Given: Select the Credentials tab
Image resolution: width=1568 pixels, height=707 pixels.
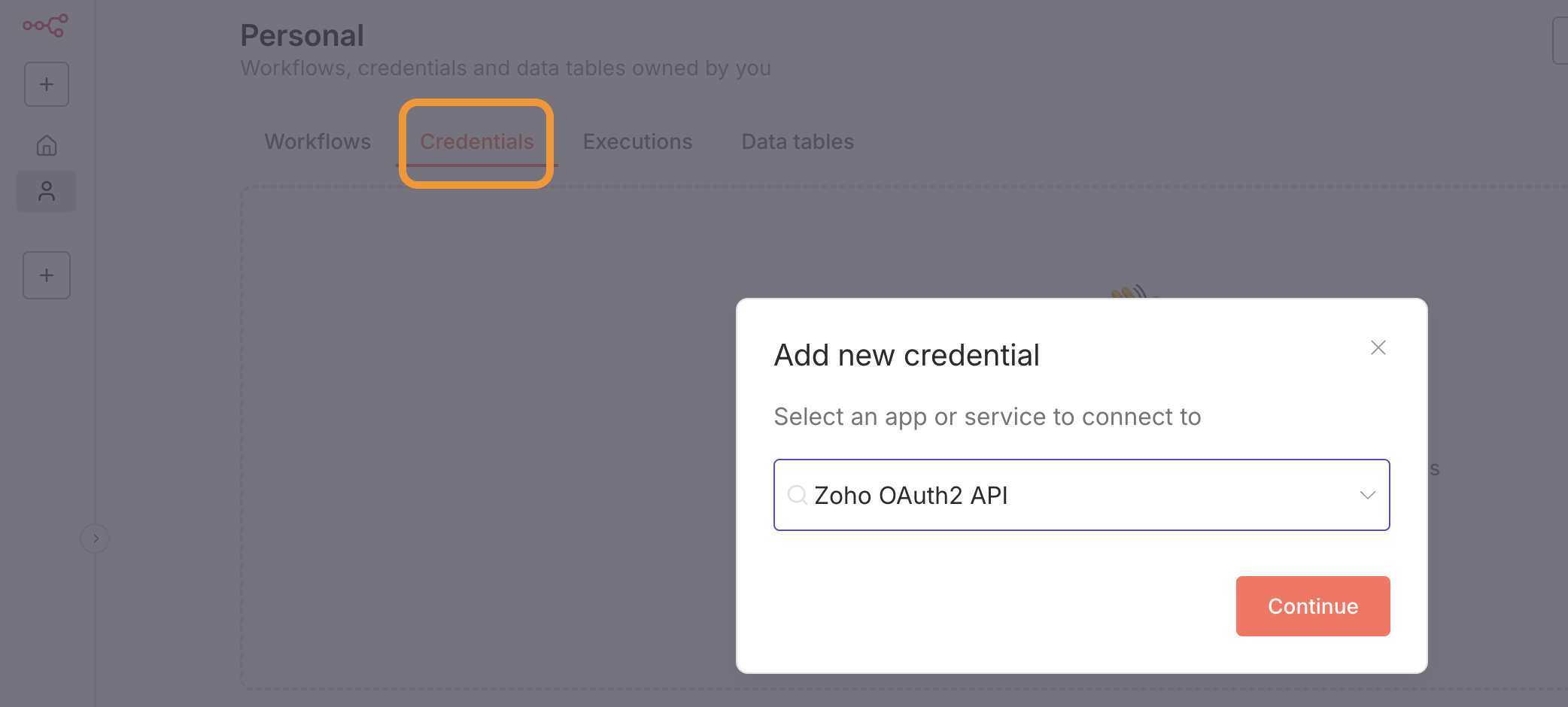Looking at the screenshot, I should (x=477, y=141).
